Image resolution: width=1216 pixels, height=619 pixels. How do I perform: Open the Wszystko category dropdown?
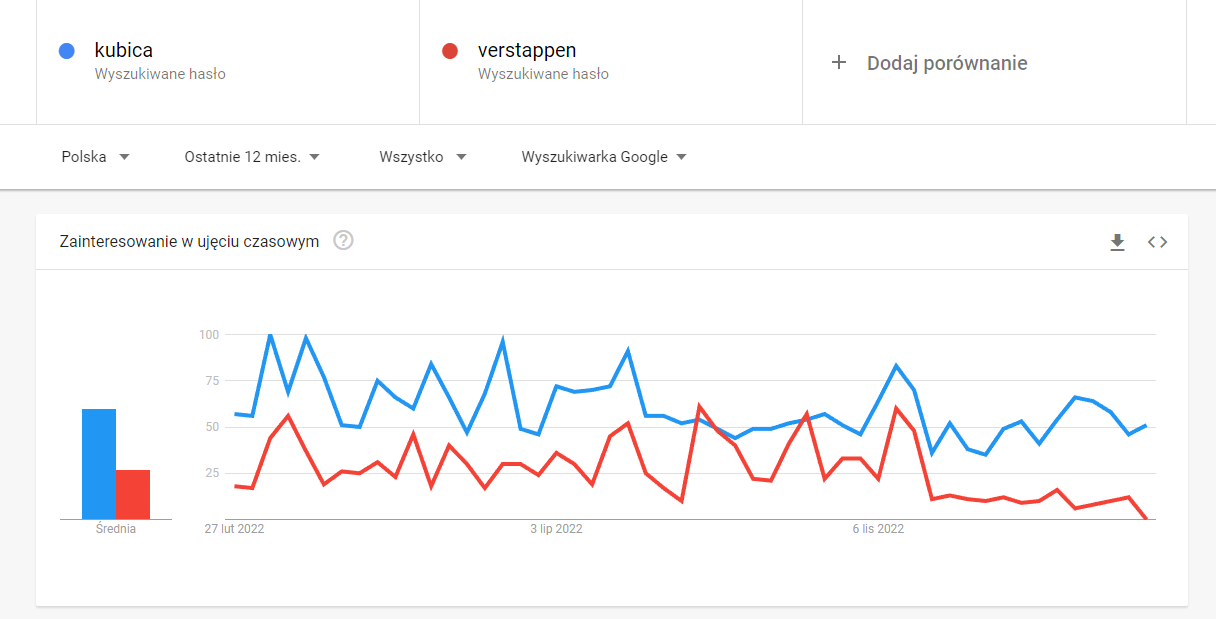(423, 157)
